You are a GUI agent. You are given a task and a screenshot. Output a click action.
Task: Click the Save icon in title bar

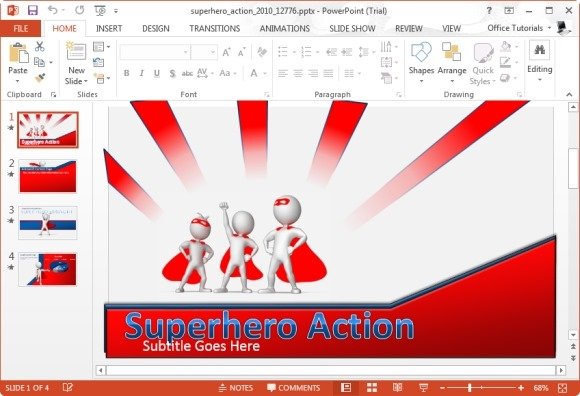(x=33, y=10)
